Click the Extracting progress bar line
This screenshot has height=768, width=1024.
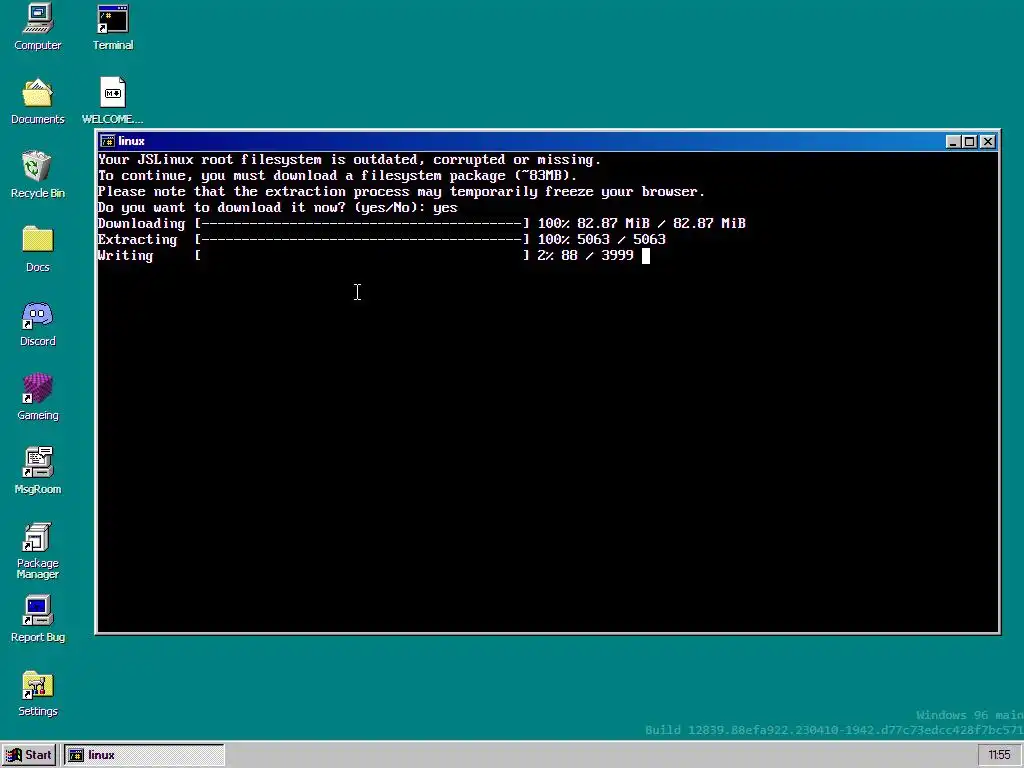pyautogui.click(x=382, y=240)
